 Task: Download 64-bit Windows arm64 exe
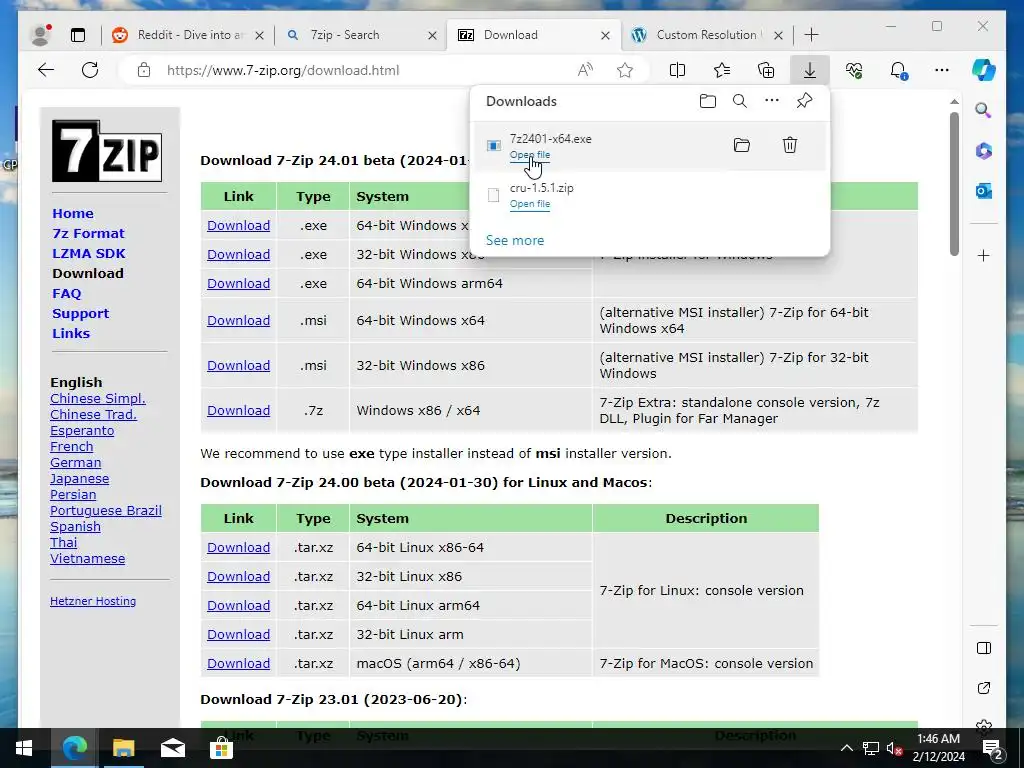pos(238,283)
